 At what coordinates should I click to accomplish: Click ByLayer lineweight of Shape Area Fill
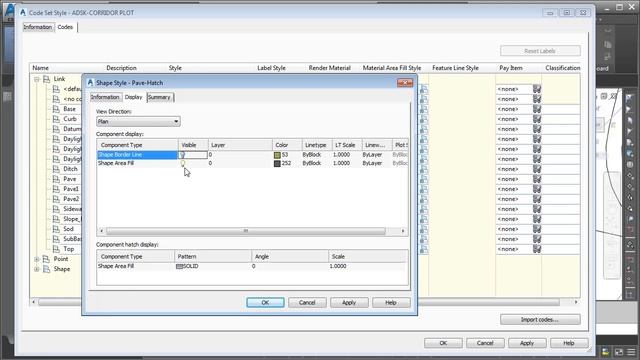point(372,163)
